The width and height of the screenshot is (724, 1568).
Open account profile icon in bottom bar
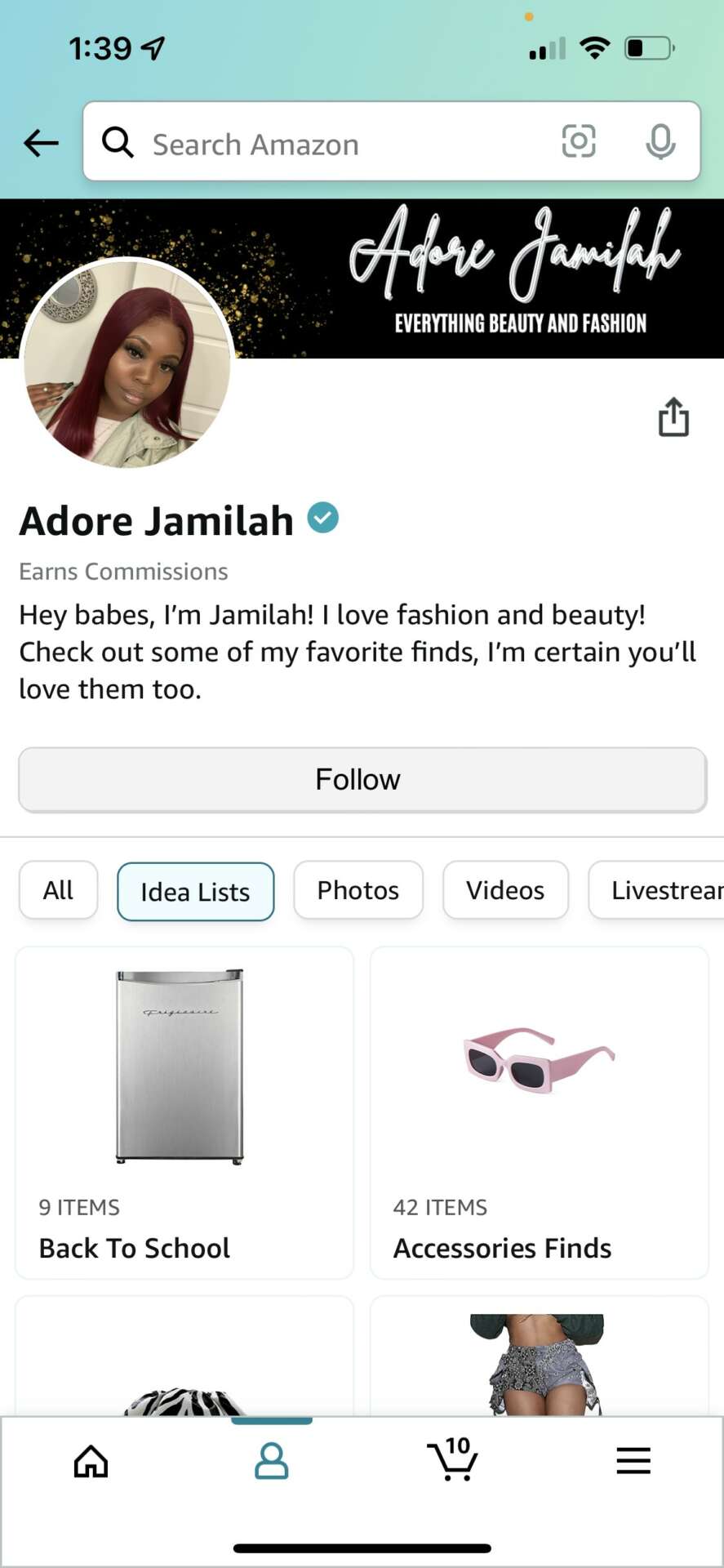coord(272,1461)
